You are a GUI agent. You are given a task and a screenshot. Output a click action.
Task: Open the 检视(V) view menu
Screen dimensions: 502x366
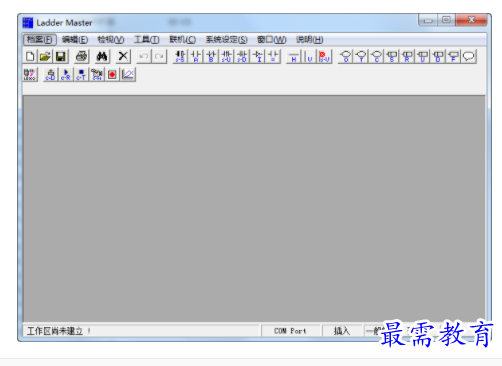(x=111, y=40)
